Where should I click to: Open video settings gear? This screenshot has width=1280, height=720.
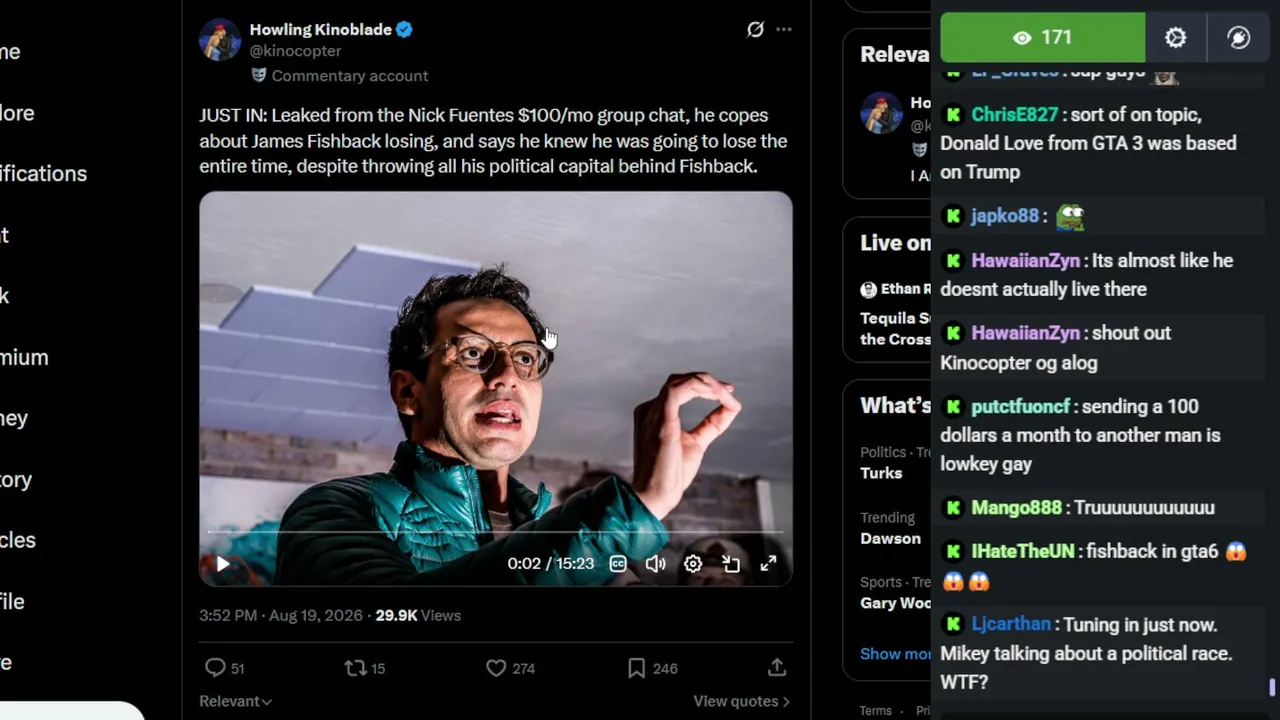[693, 564]
